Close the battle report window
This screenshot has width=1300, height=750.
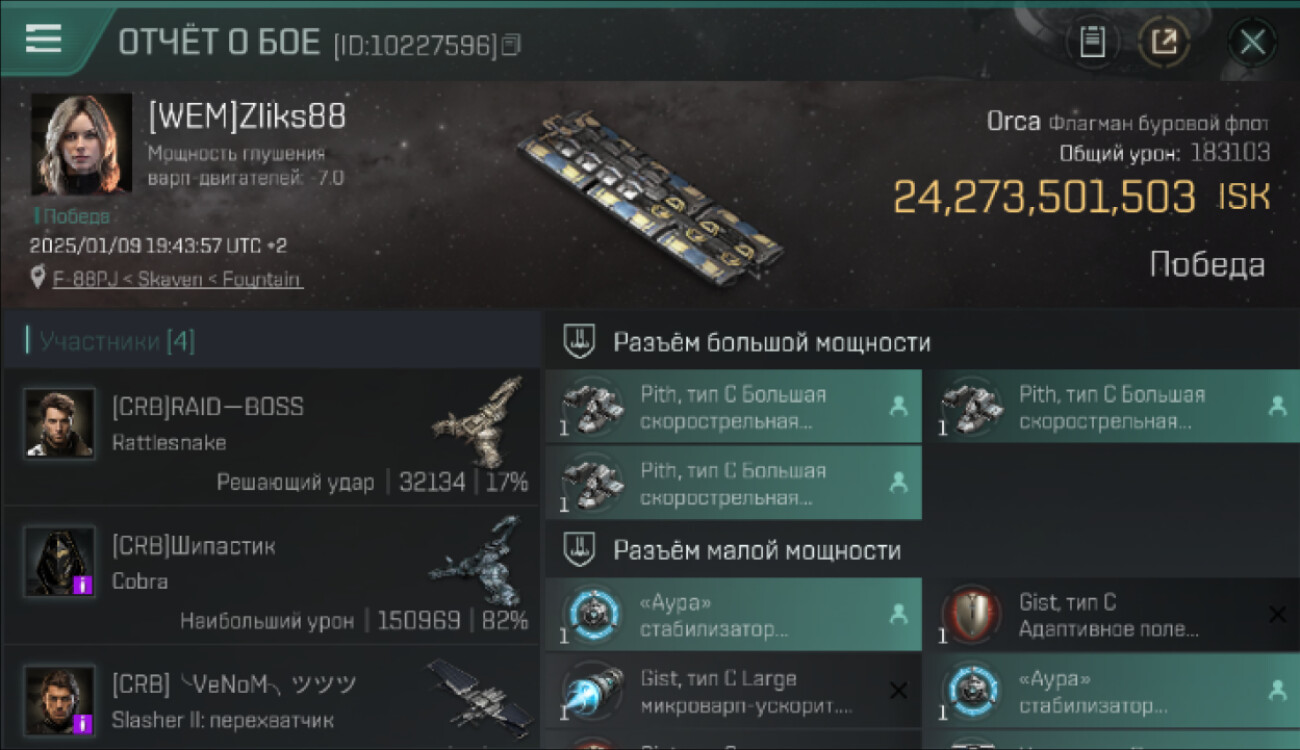(1252, 42)
